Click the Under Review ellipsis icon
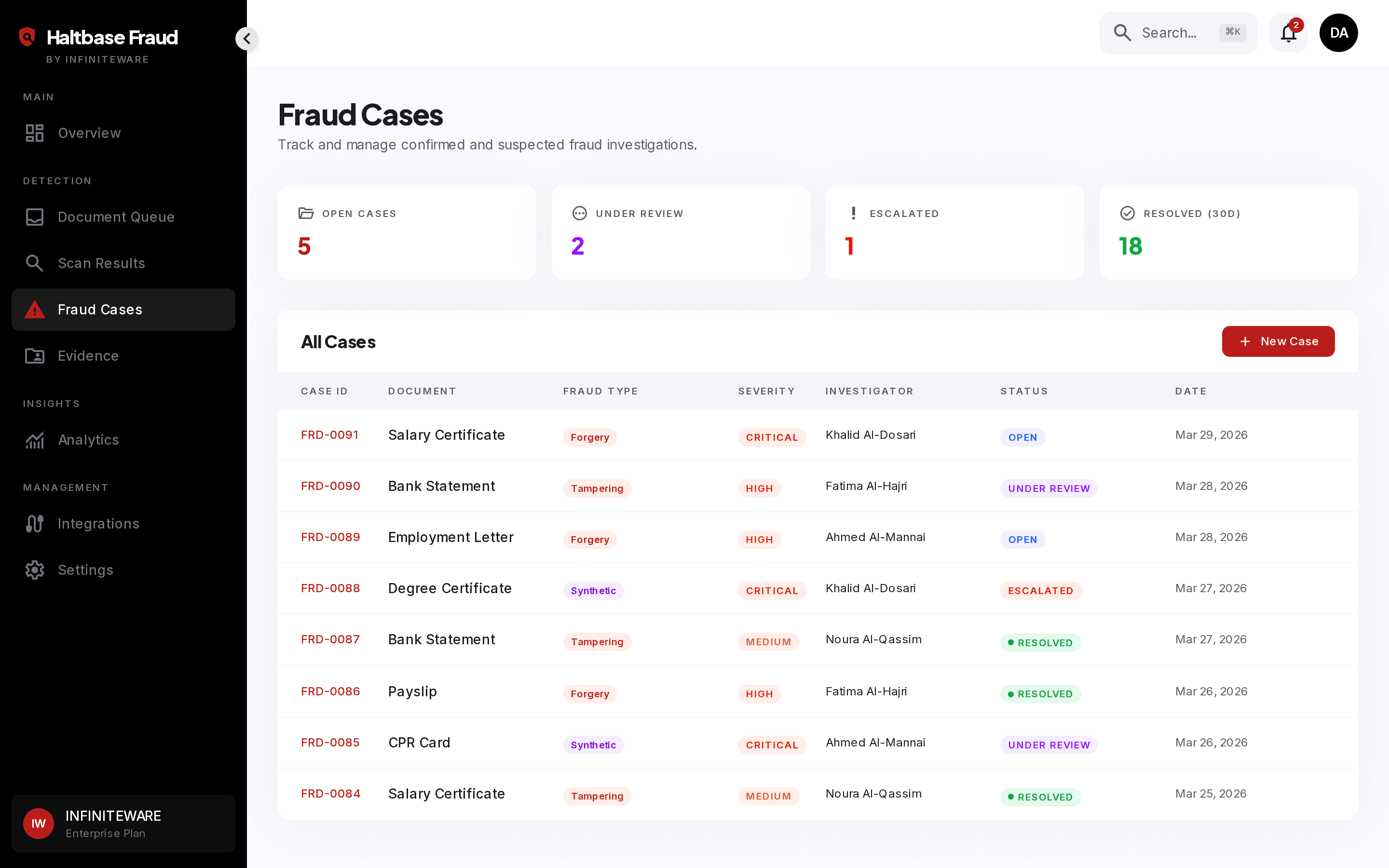The width and height of the screenshot is (1389, 868). coord(580,214)
